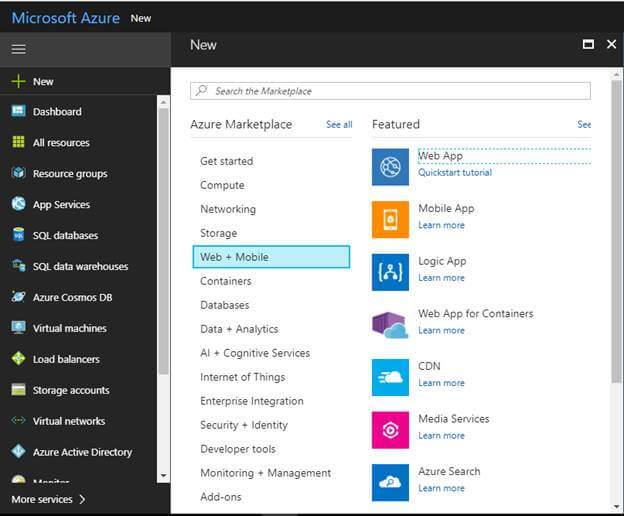This screenshot has width=624, height=516.
Task: Open Virtual machines in the sidebar
Action: [x=69, y=328]
